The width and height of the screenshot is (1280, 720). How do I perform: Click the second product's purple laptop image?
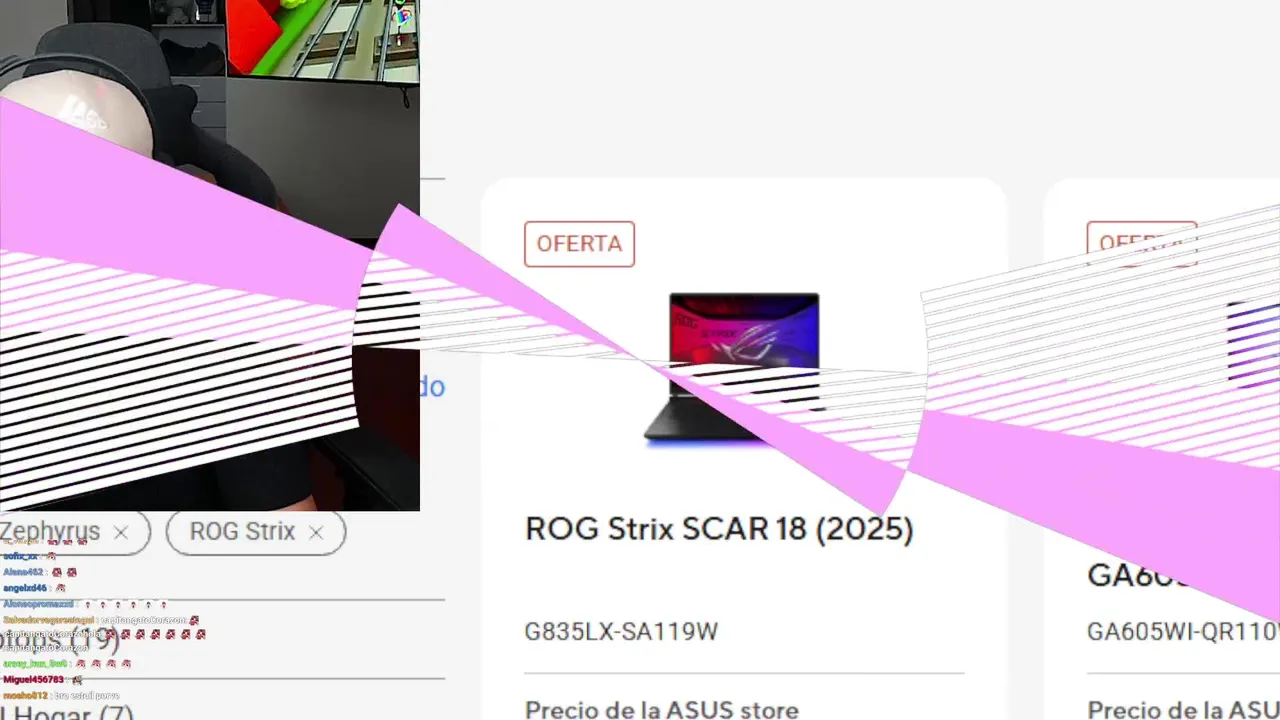[x=1253, y=345]
